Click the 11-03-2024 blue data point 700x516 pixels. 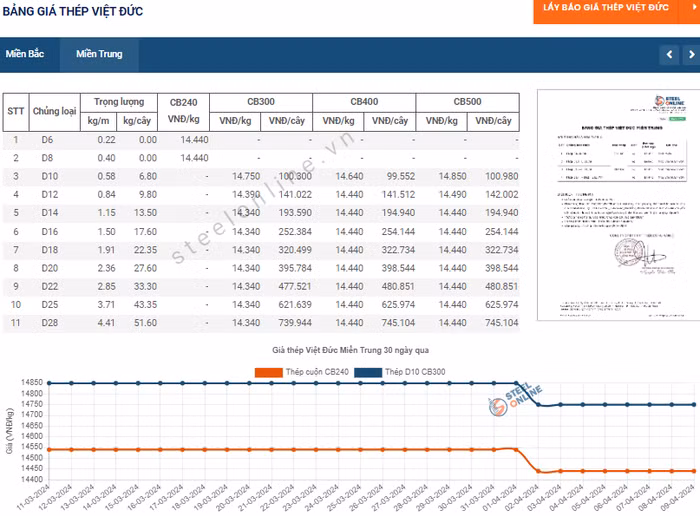[x=49, y=383]
